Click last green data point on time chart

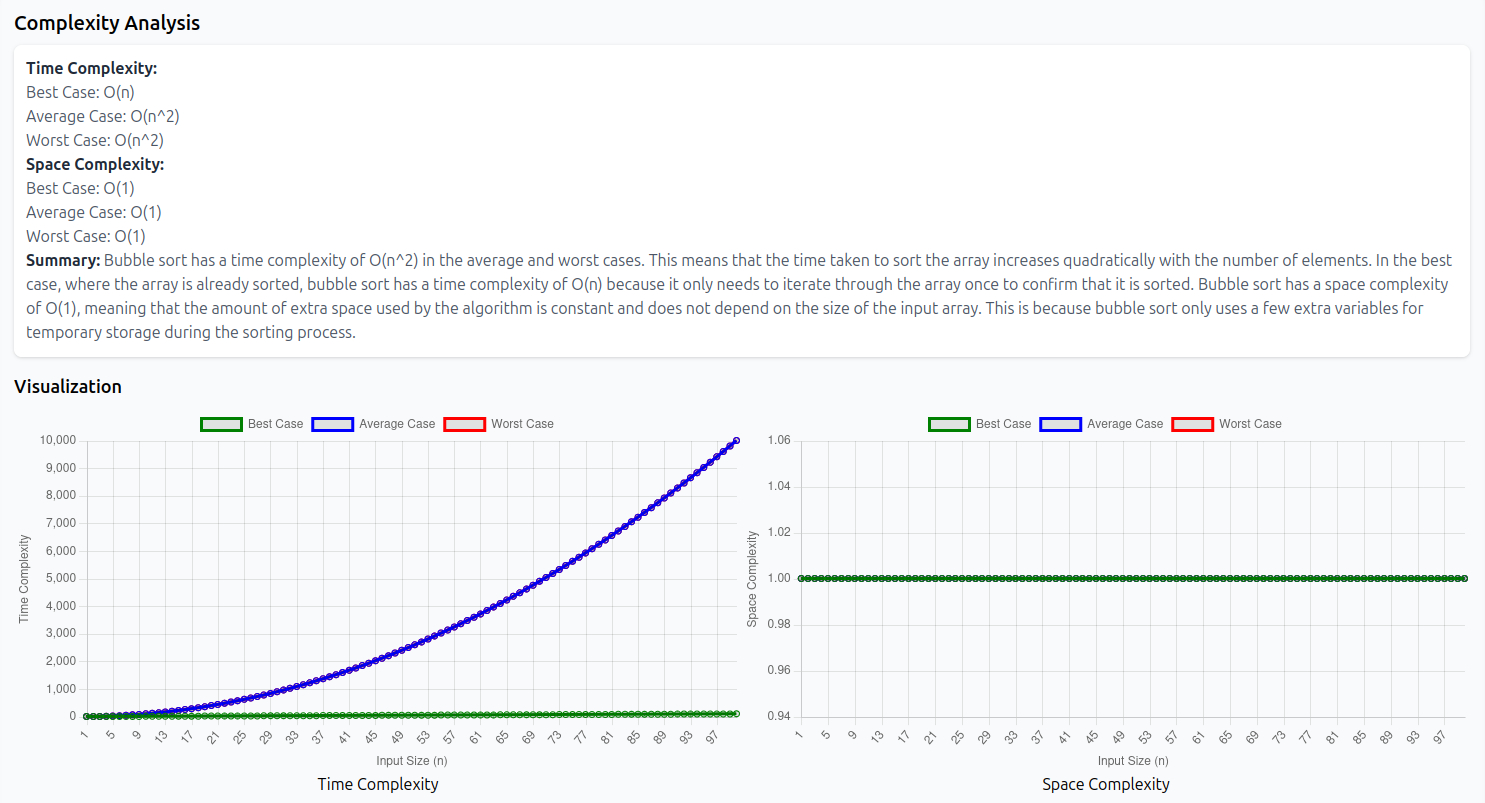point(736,713)
